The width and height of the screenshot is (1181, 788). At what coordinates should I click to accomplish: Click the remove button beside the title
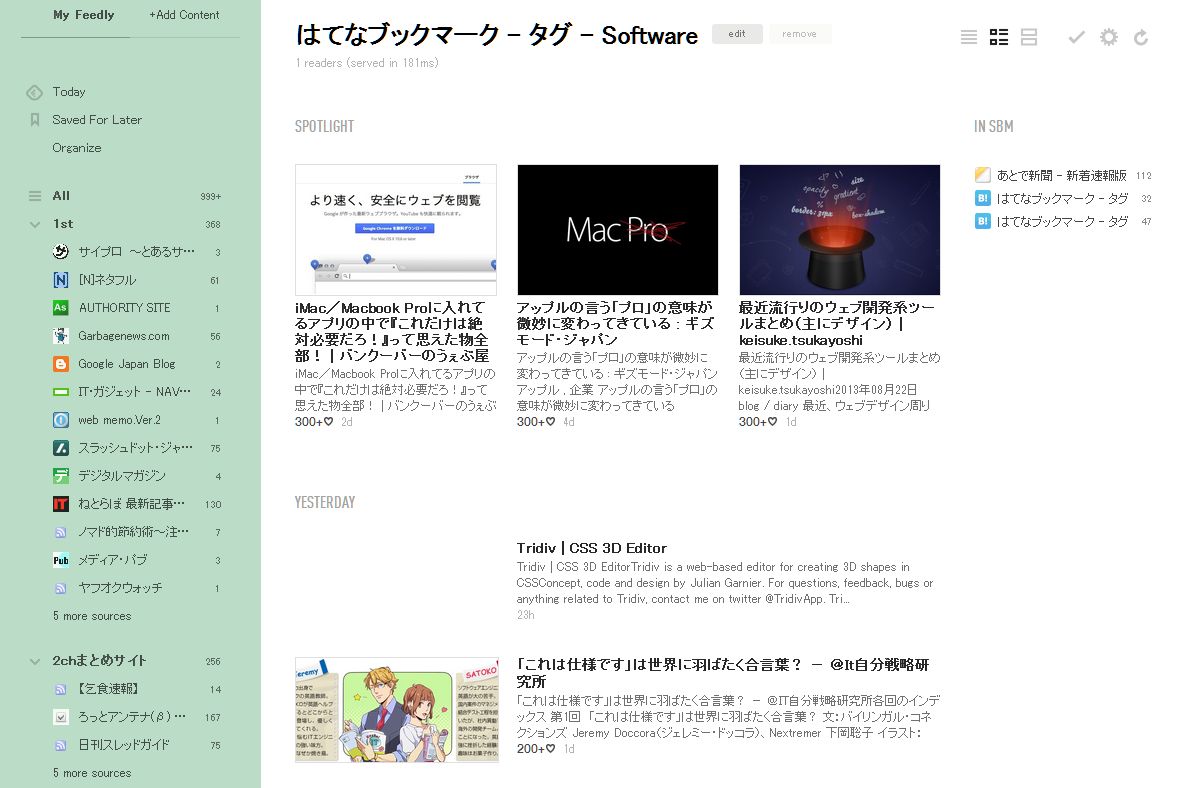point(799,34)
